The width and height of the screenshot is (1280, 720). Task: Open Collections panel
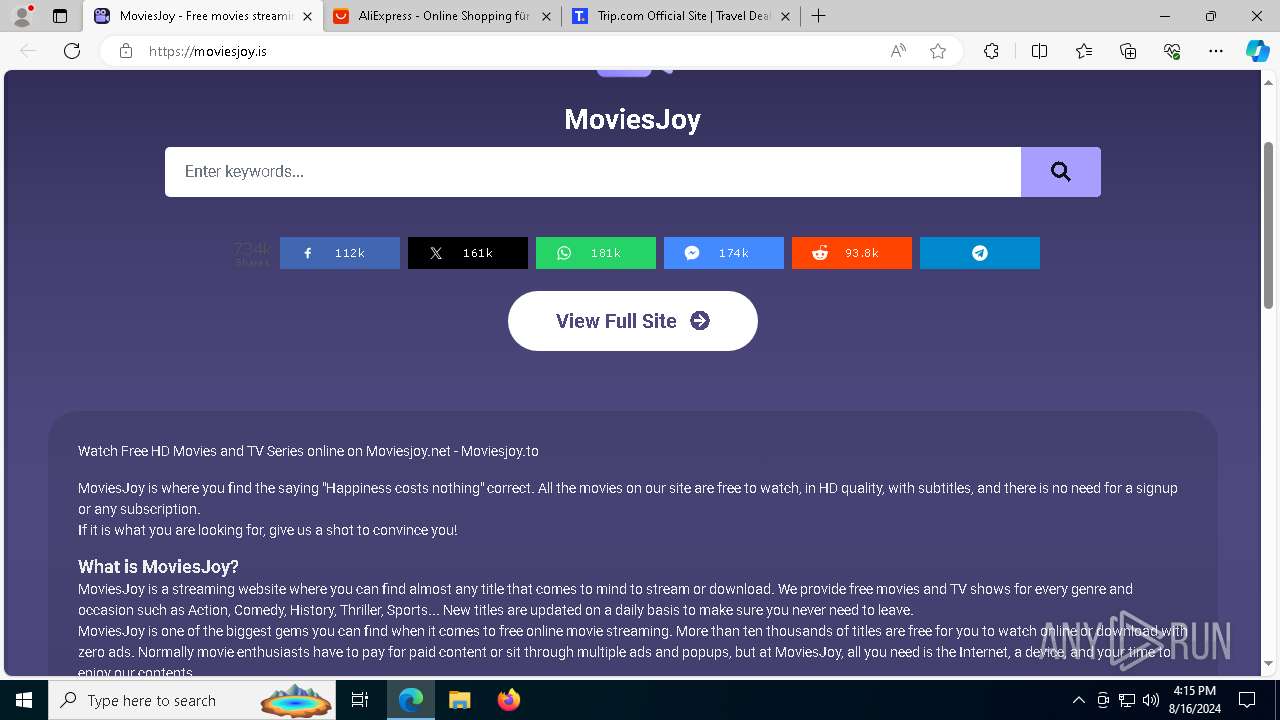pos(1128,51)
